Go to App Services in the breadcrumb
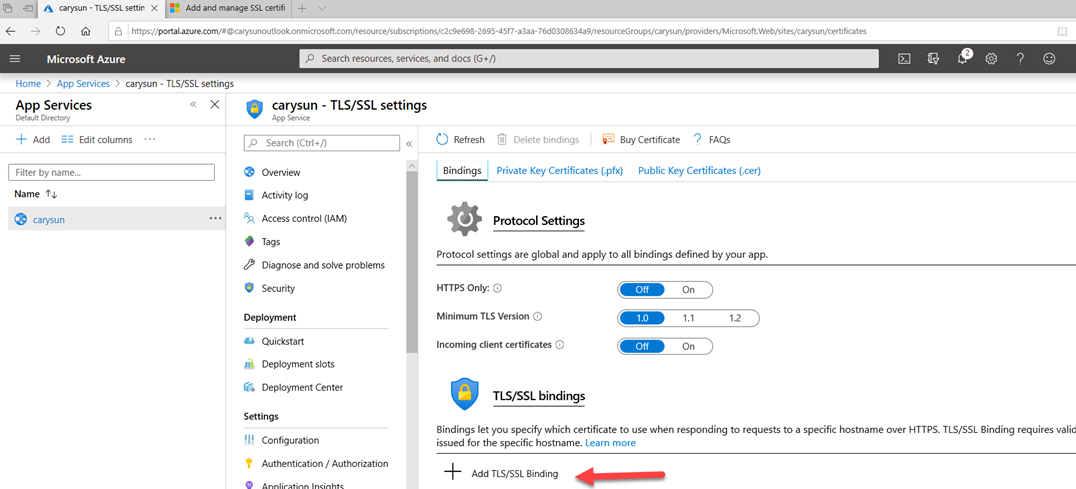This screenshot has width=1076, height=489. pos(83,84)
